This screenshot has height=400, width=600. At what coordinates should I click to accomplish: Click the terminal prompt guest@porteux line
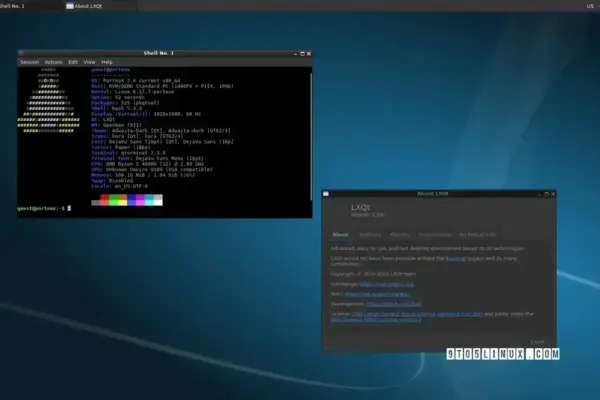[44, 208]
